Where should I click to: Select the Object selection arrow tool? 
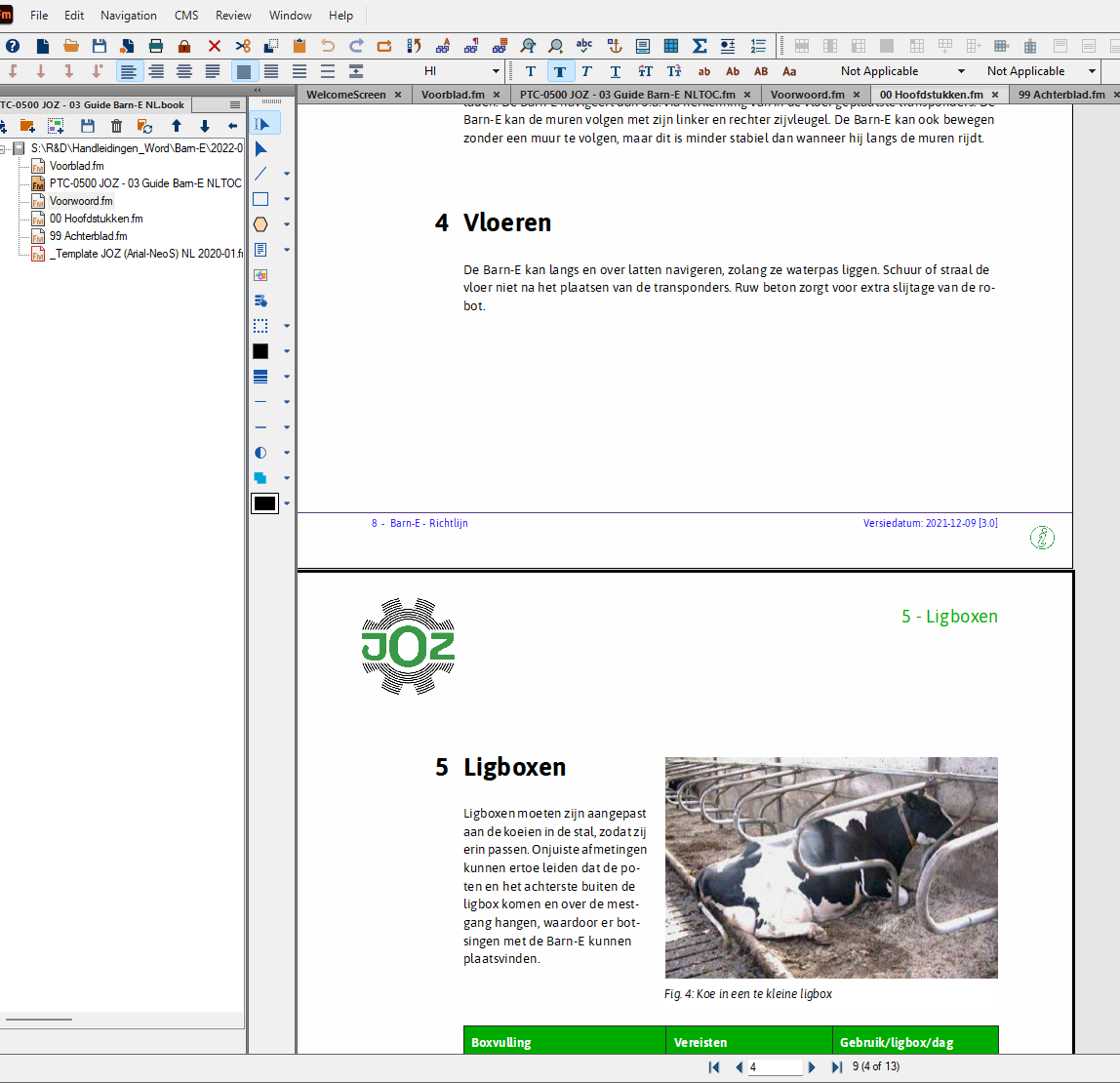coord(260,147)
